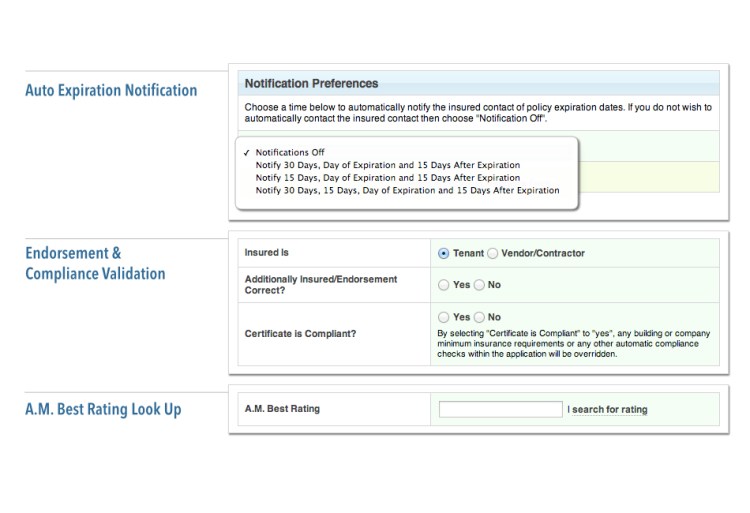Select Notify 30 Days, 15 Days, Day of Expiration

coord(407,190)
